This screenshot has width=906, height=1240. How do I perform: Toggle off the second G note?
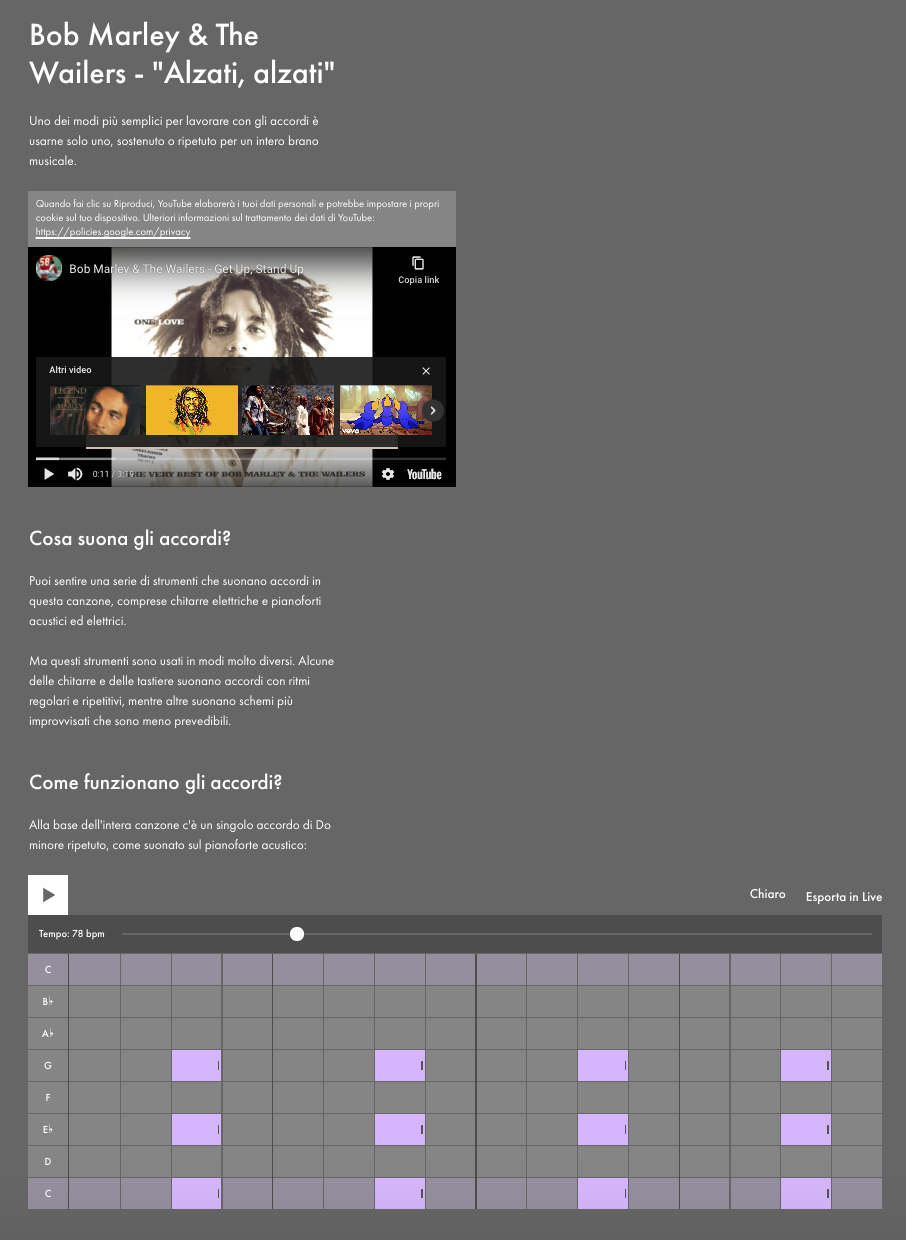pos(400,1066)
